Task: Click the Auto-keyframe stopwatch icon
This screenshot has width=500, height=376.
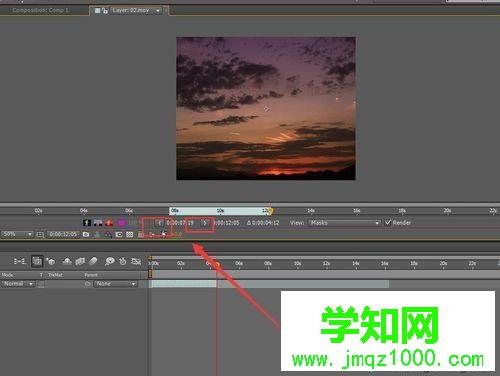Action: 123,261
